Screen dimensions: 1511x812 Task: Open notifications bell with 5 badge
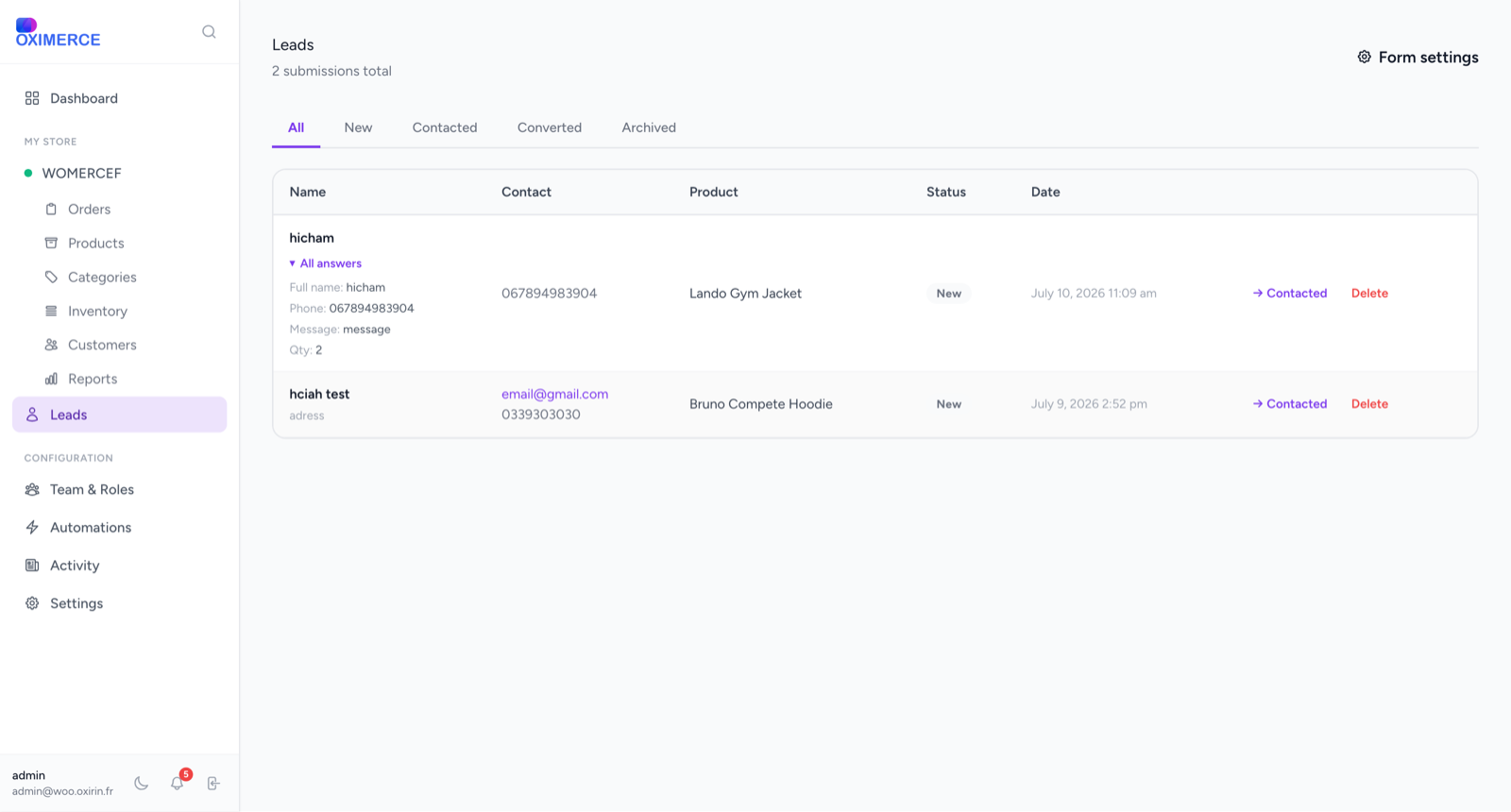[178, 782]
